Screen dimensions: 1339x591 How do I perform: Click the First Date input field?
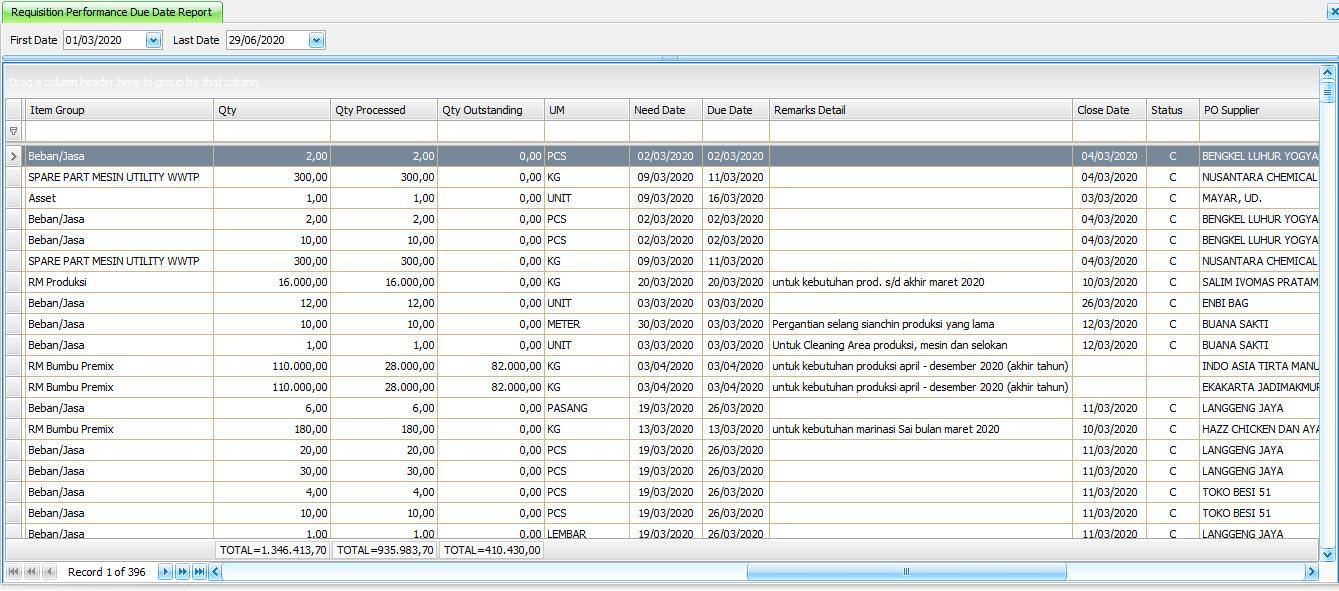tap(104, 40)
